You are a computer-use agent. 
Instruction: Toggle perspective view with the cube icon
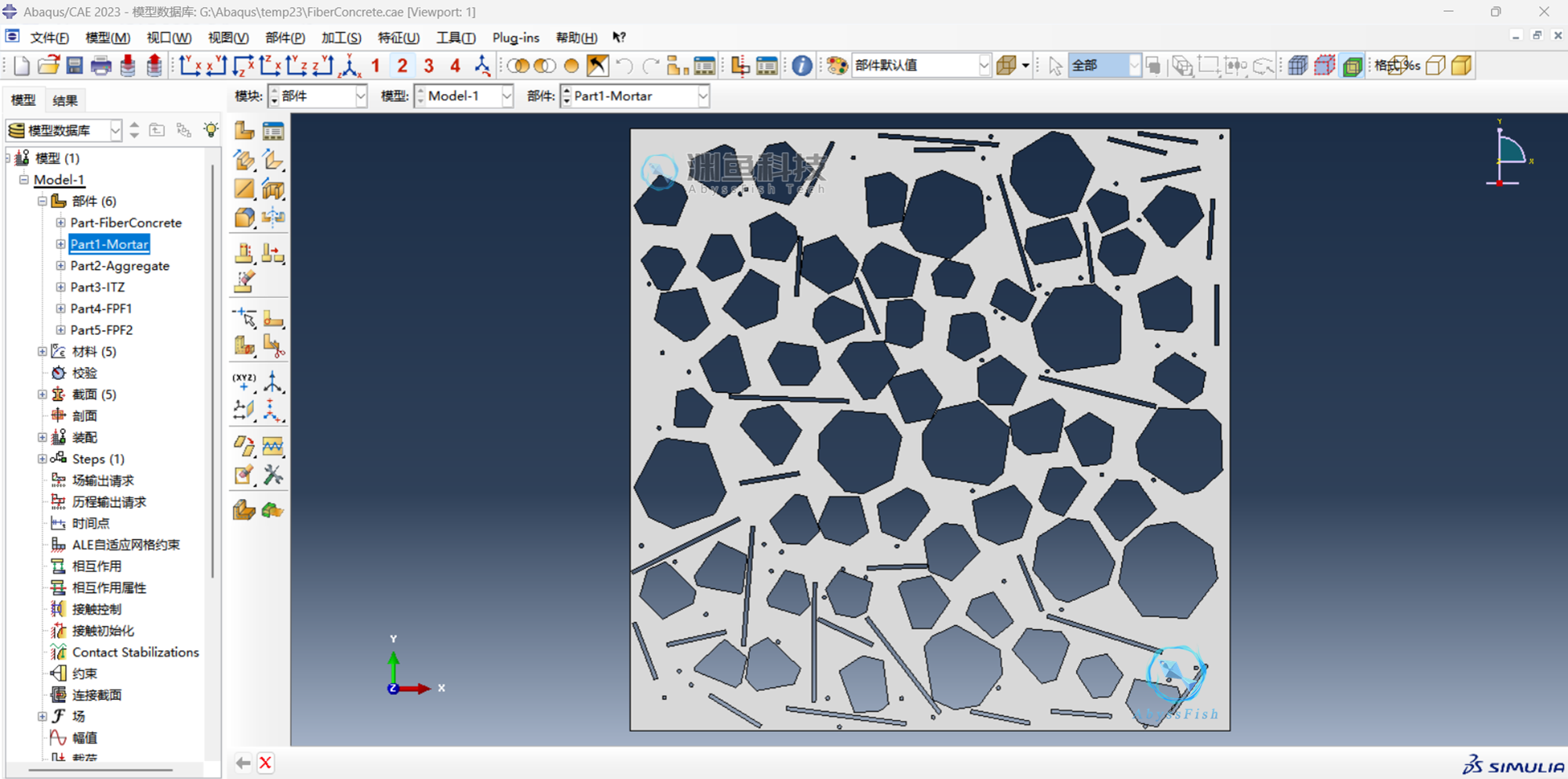click(1006, 66)
